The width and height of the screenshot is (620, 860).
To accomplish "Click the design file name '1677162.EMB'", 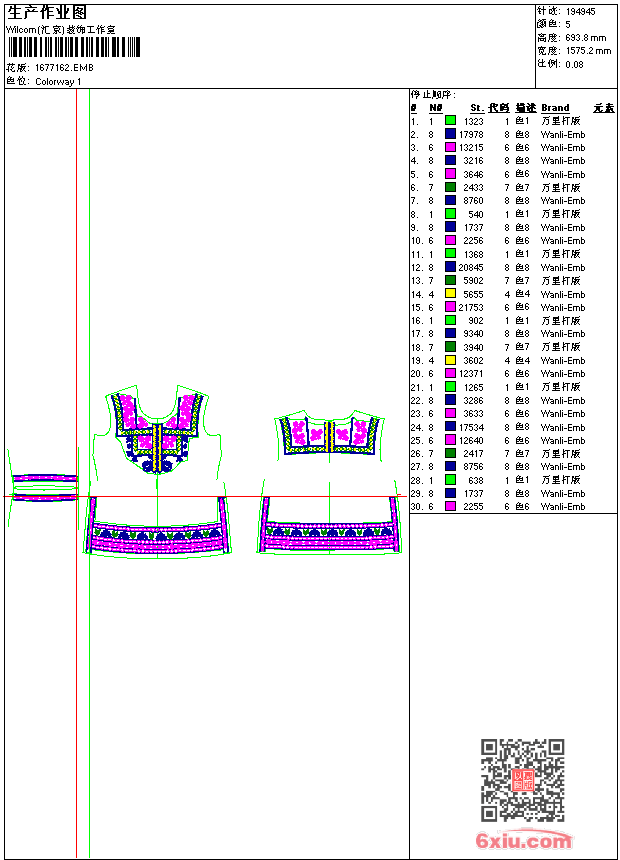I will (x=64, y=67).
